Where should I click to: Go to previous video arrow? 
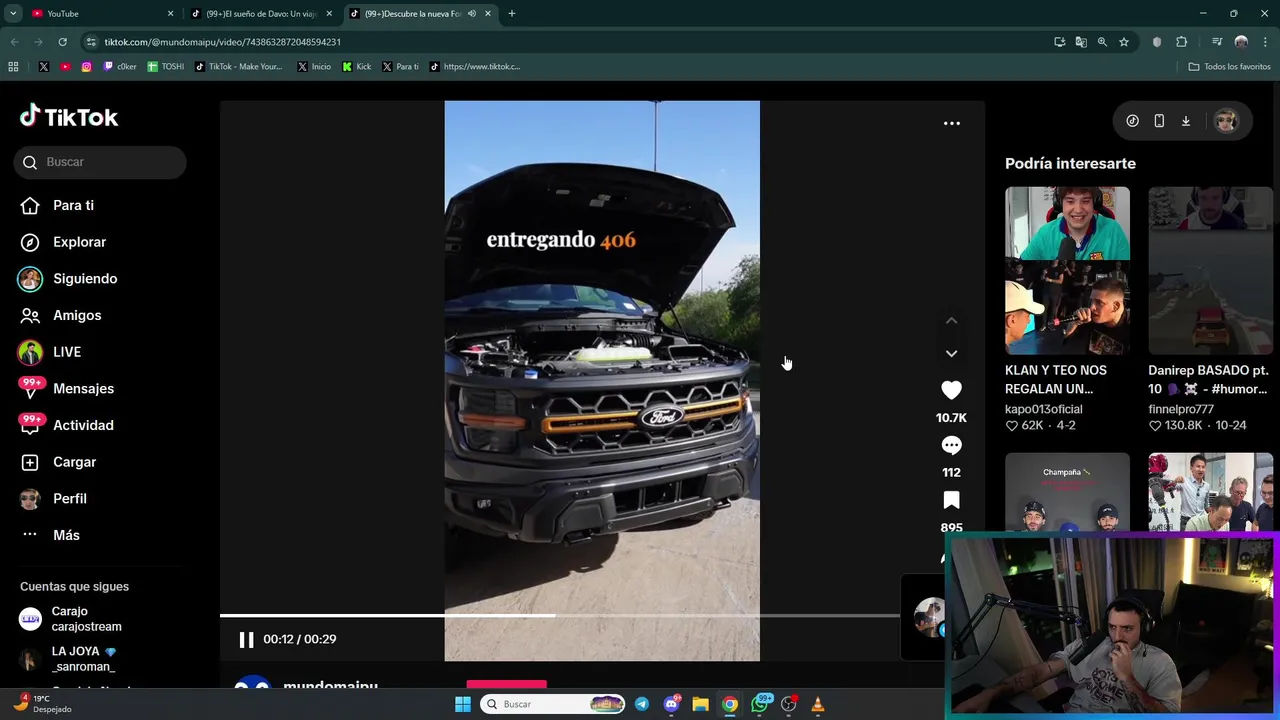click(951, 321)
